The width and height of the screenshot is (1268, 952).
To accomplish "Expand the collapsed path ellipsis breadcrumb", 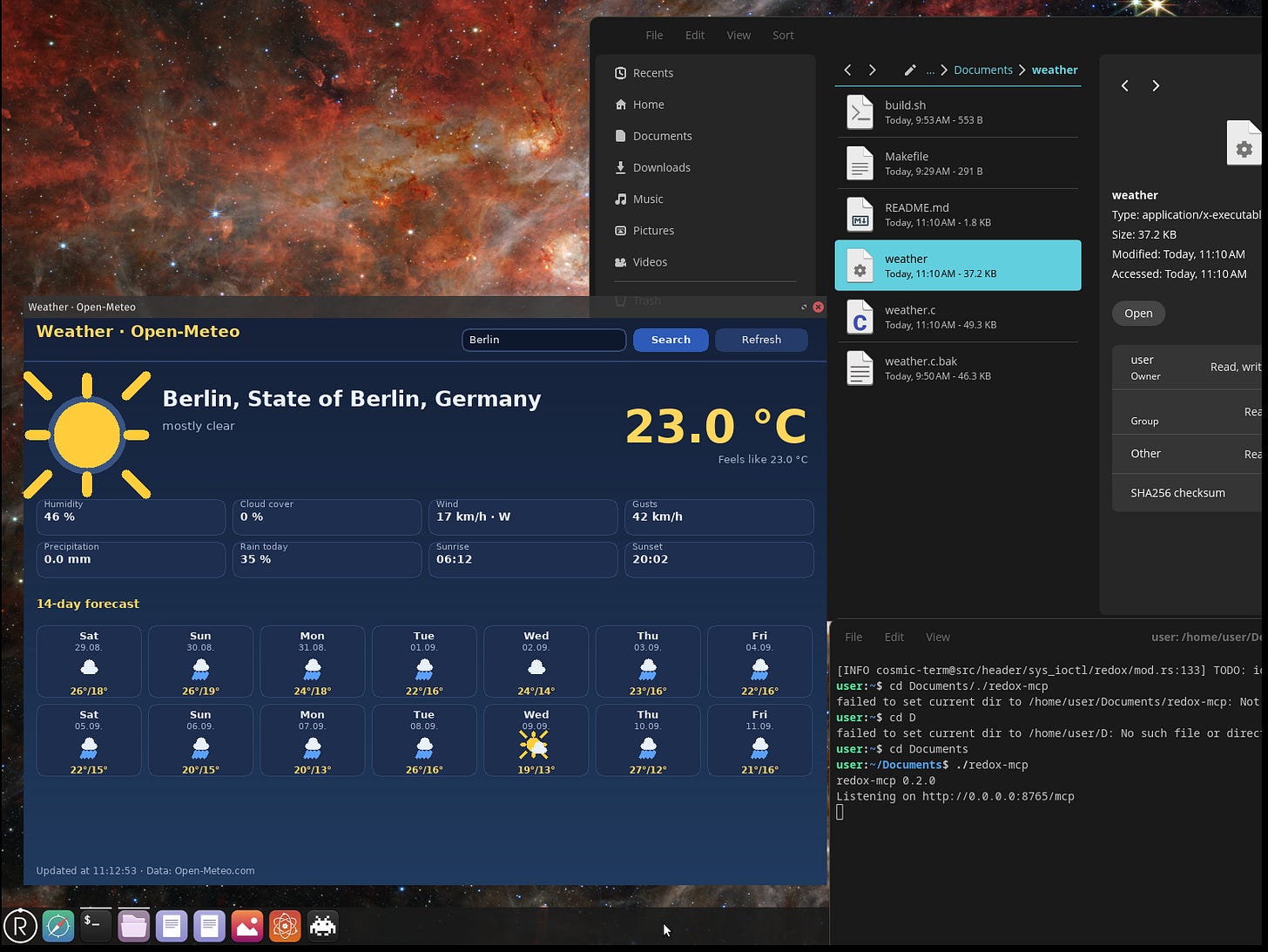I will pyautogui.click(x=930, y=71).
